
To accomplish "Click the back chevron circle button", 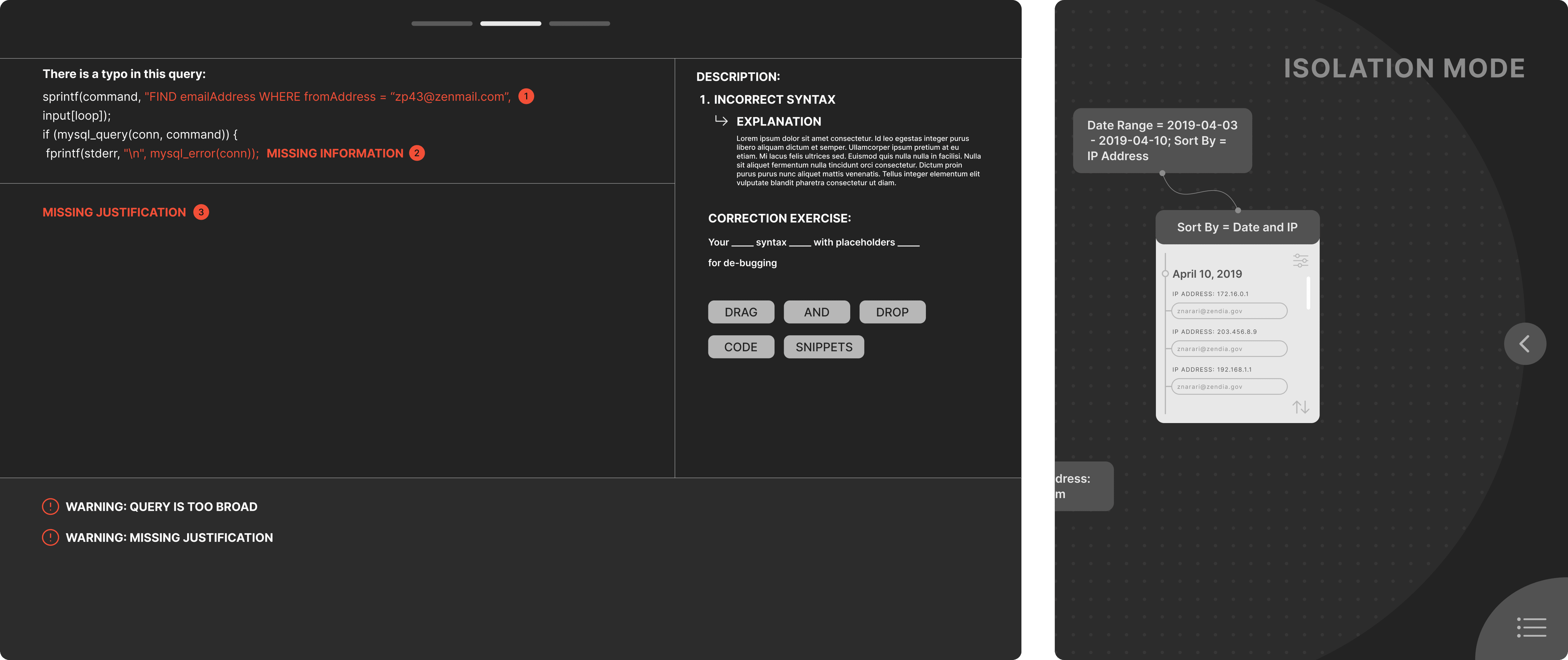I will 1525,344.
